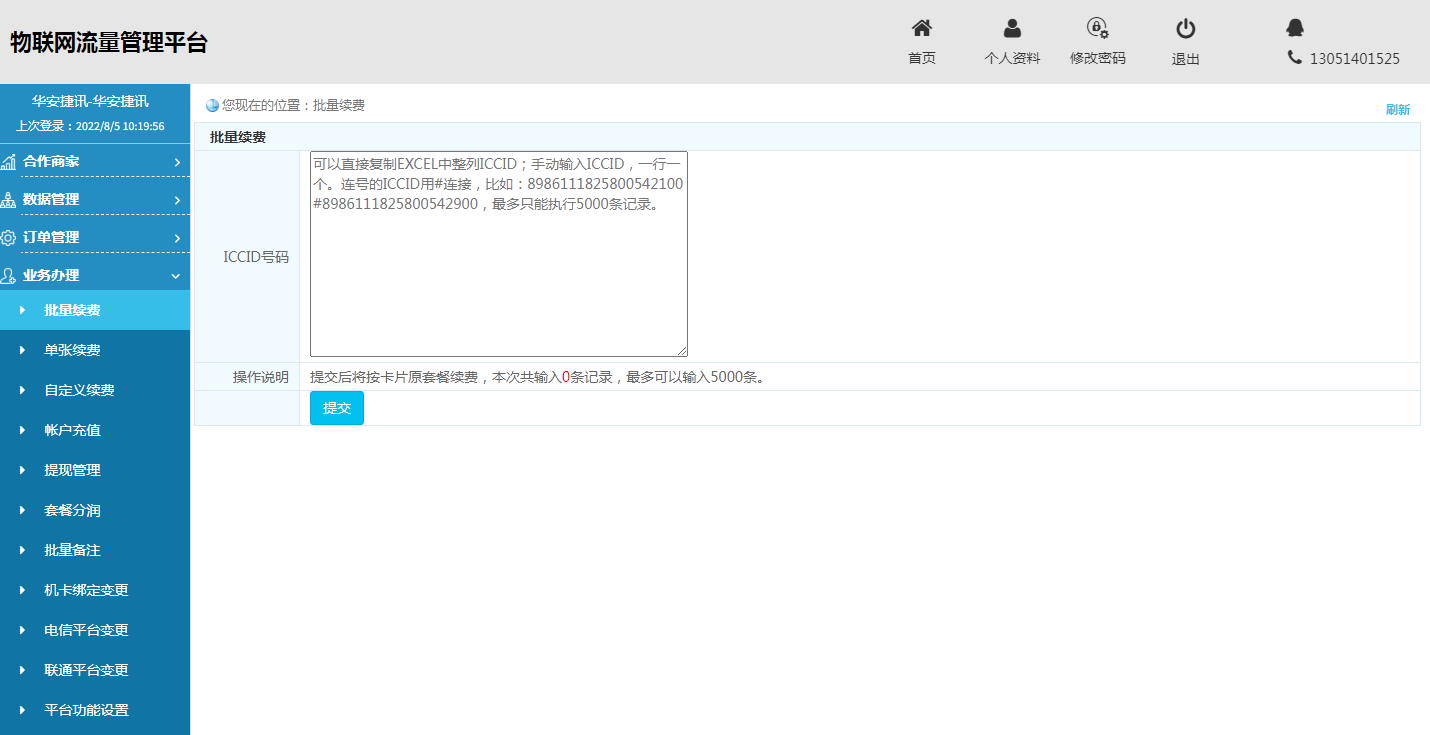This screenshot has height=735, width=1430.
Task: Expand the 合作商家 chevron
Action: (x=177, y=161)
